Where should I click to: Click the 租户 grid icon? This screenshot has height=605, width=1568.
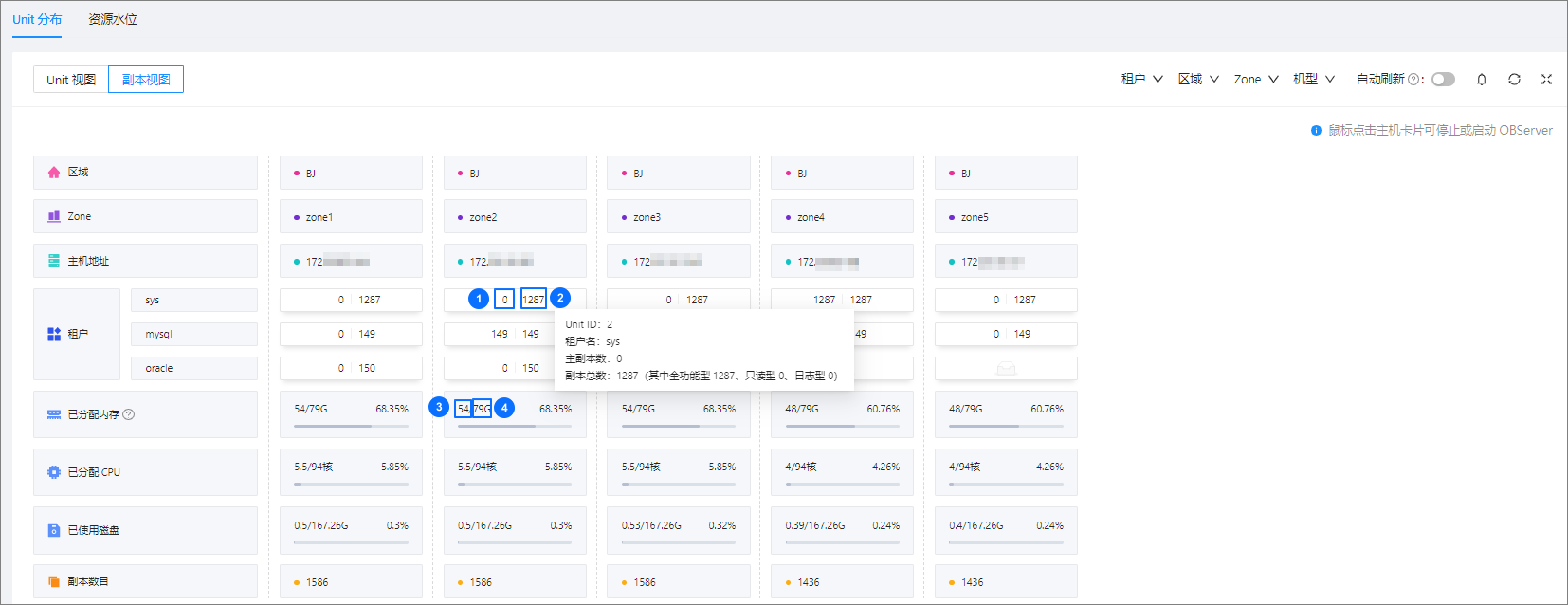pyautogui.click(x=54, y=334)
